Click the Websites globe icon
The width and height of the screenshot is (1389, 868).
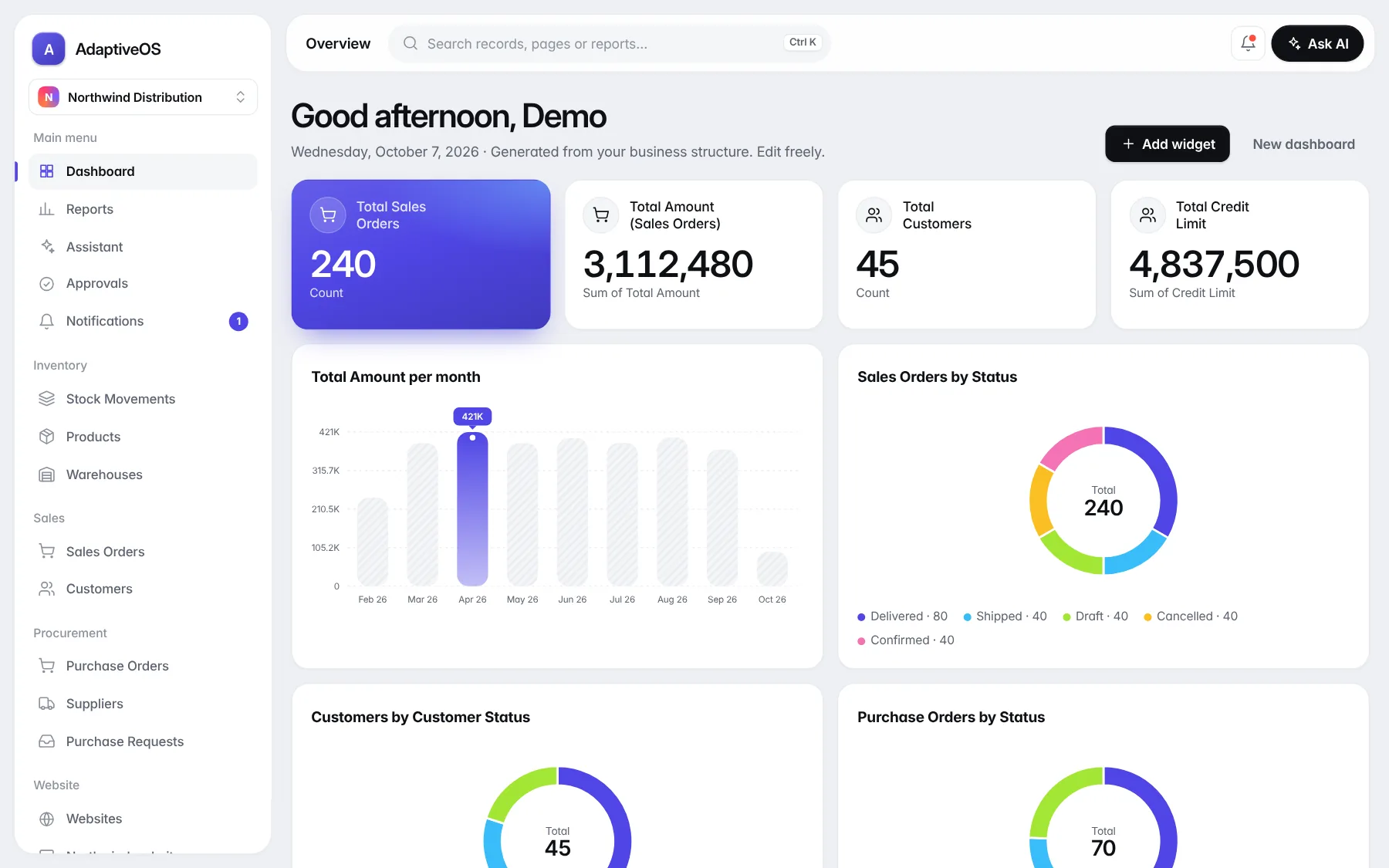(x=46, y=819)
